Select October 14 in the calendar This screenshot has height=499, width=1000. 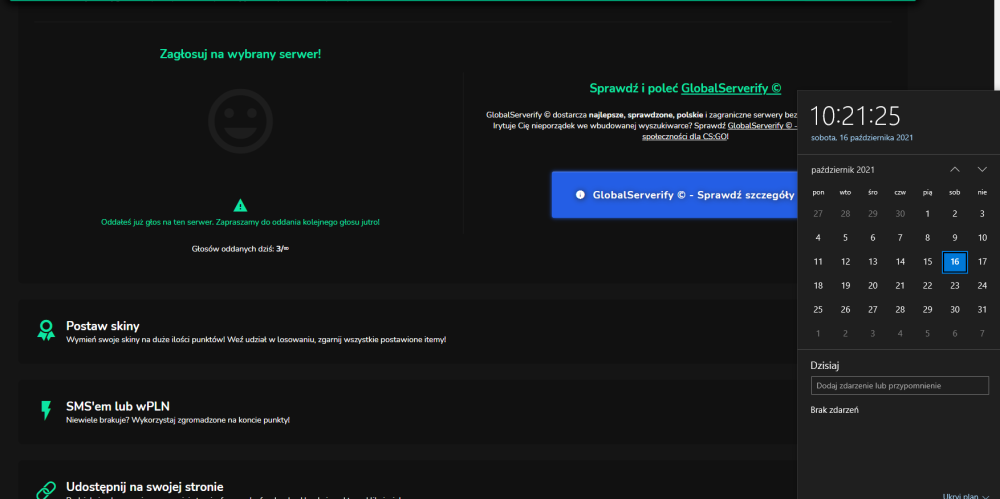coord(900,262)
